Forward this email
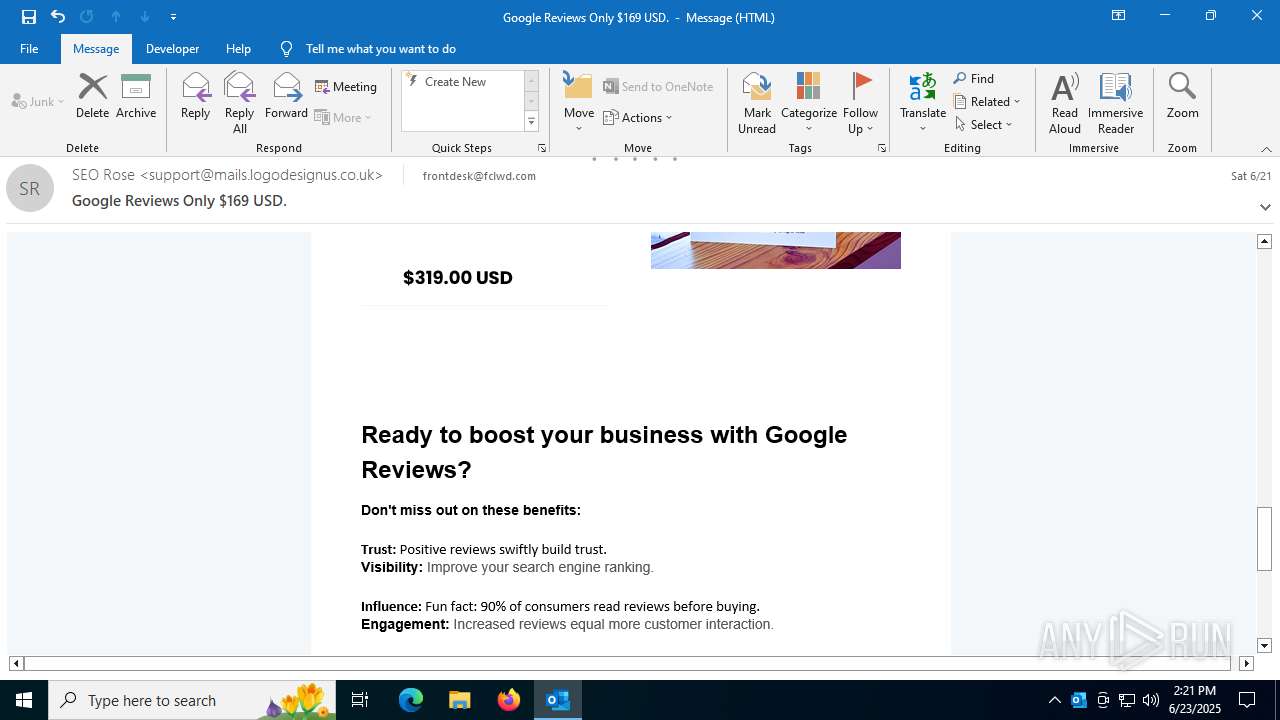 [287, 96]
